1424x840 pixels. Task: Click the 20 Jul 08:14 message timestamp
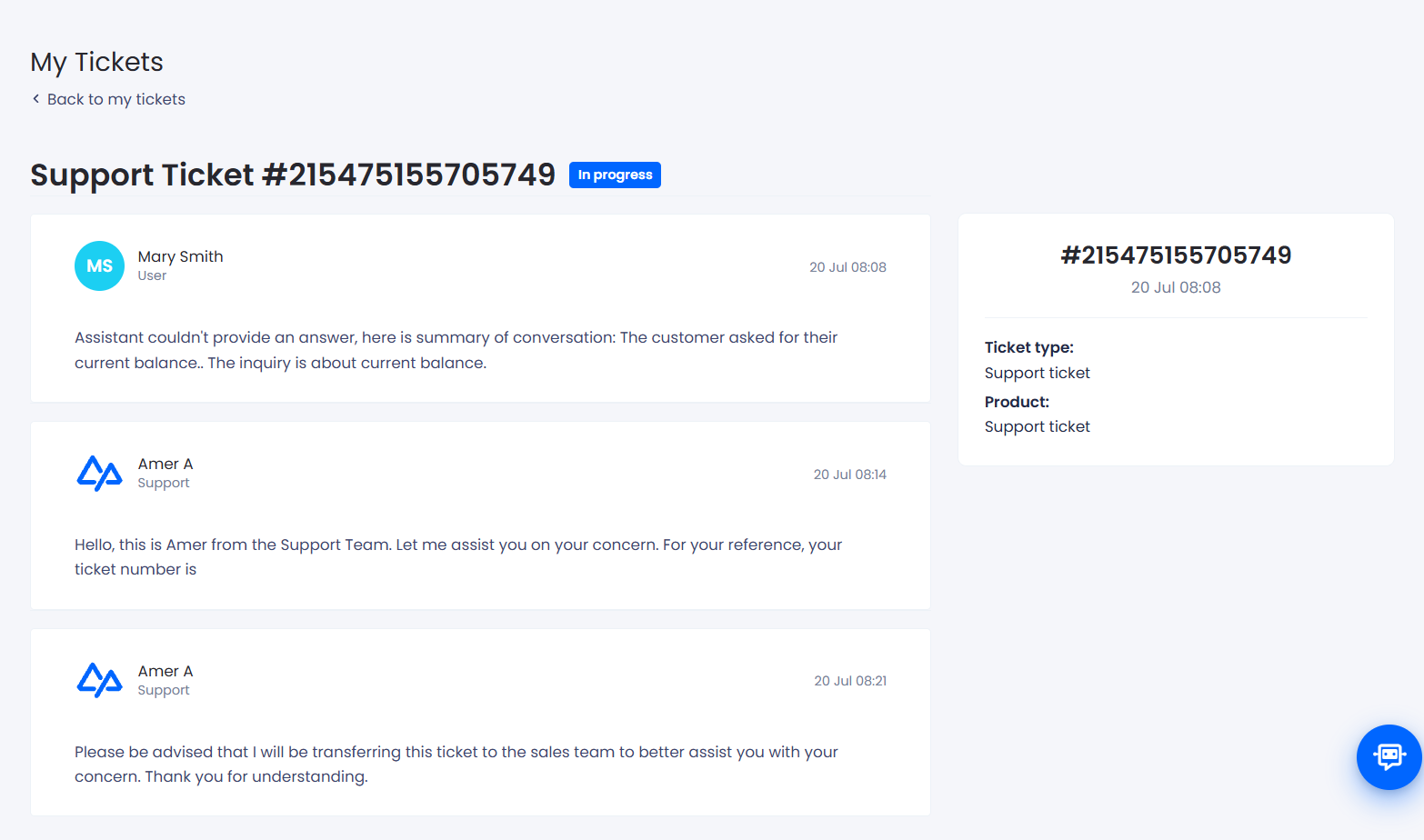(849, 475)
